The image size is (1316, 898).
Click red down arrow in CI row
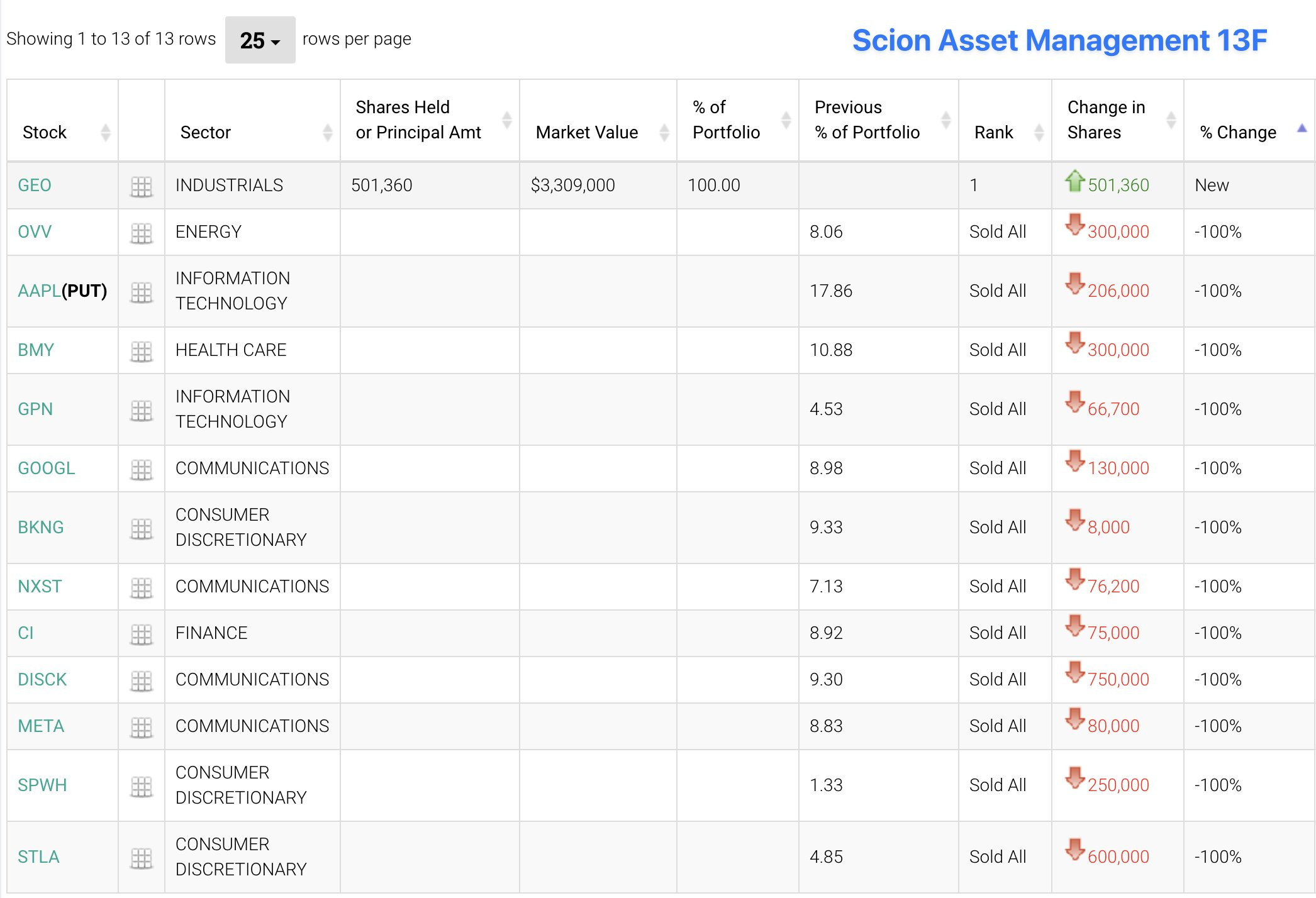click(1075, 626)
